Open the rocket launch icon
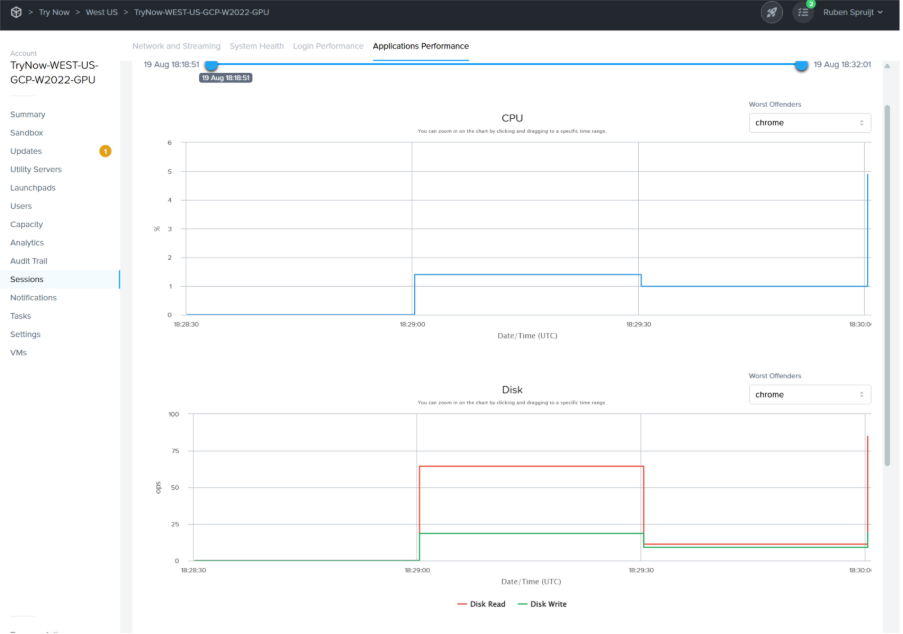The image size is (903, 634). point(771,12)
